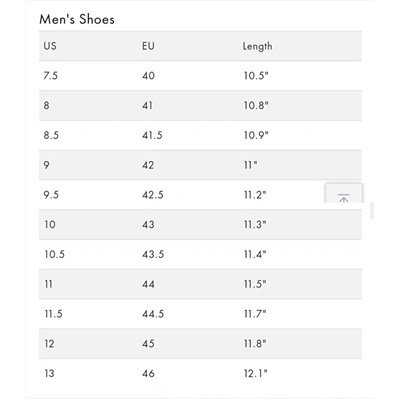Select the US size 7.5 cell

[x=51, y=76]
